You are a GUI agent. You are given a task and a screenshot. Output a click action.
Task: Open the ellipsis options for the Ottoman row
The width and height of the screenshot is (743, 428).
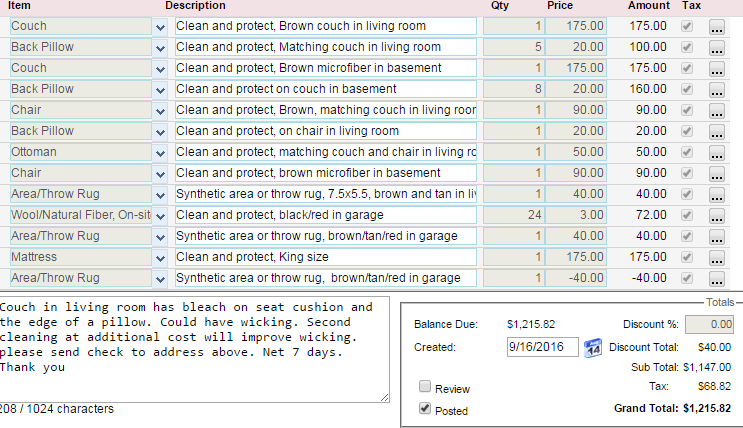pos(716,152)
